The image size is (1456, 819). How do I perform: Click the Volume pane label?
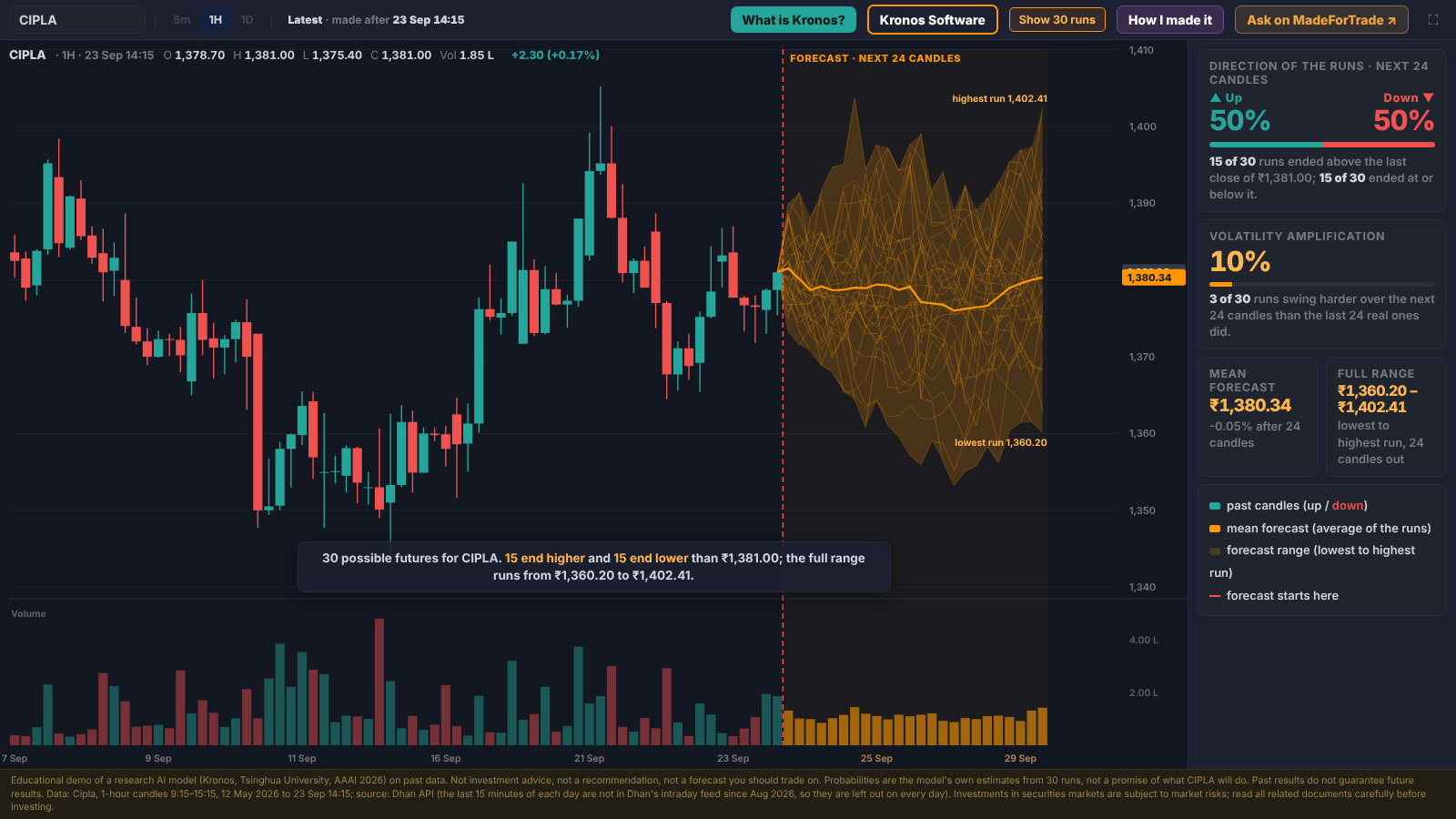pyautogui.click(x=28, y=613)
